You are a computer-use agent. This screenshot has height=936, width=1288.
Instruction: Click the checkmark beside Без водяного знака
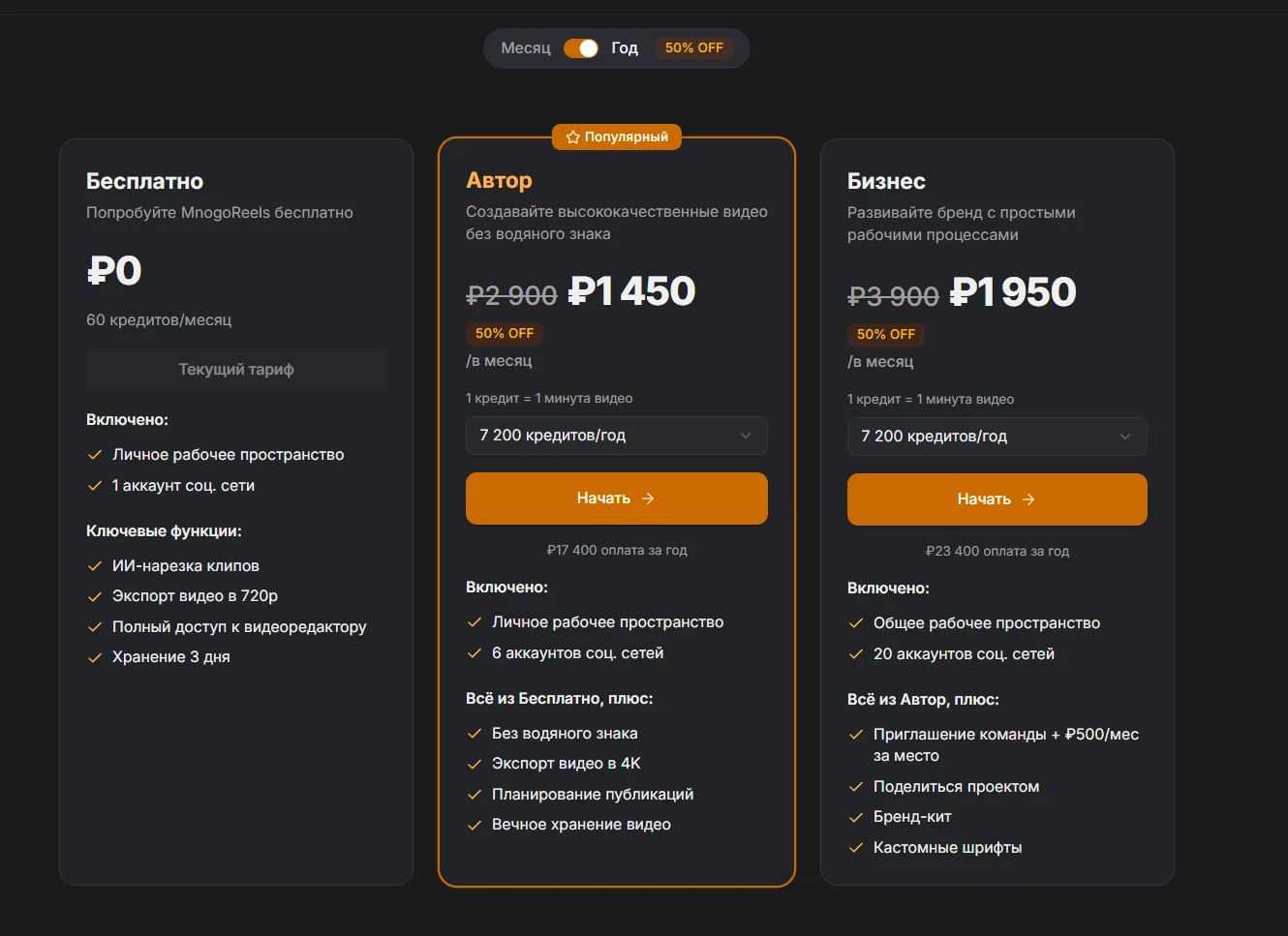click(x=475, y=734)
